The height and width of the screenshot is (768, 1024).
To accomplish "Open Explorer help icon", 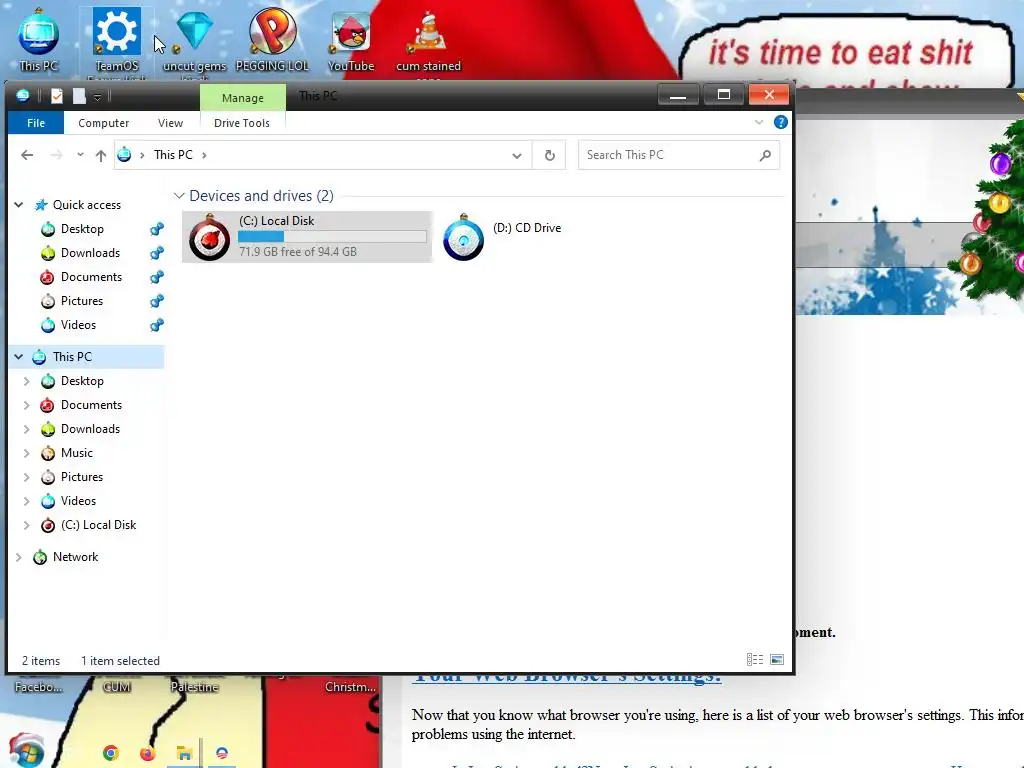I will (780, 122).
